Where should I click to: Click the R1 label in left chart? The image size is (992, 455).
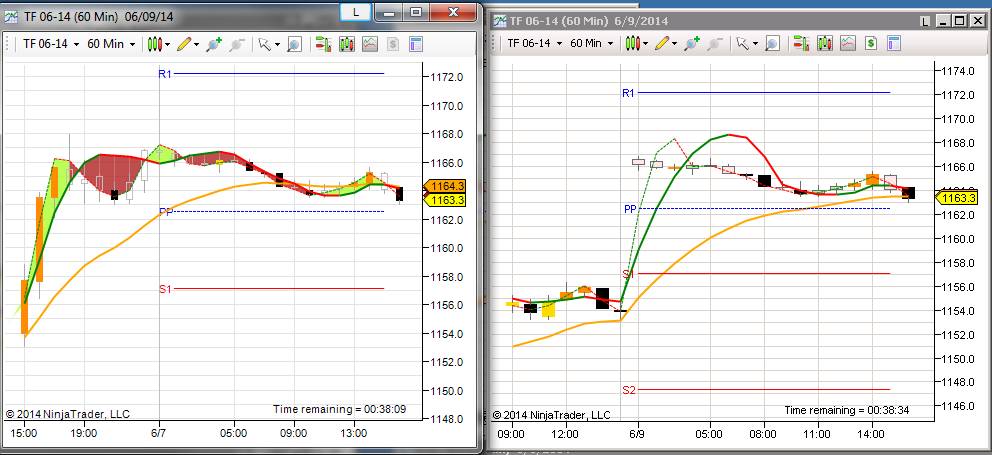coord(164,74)
